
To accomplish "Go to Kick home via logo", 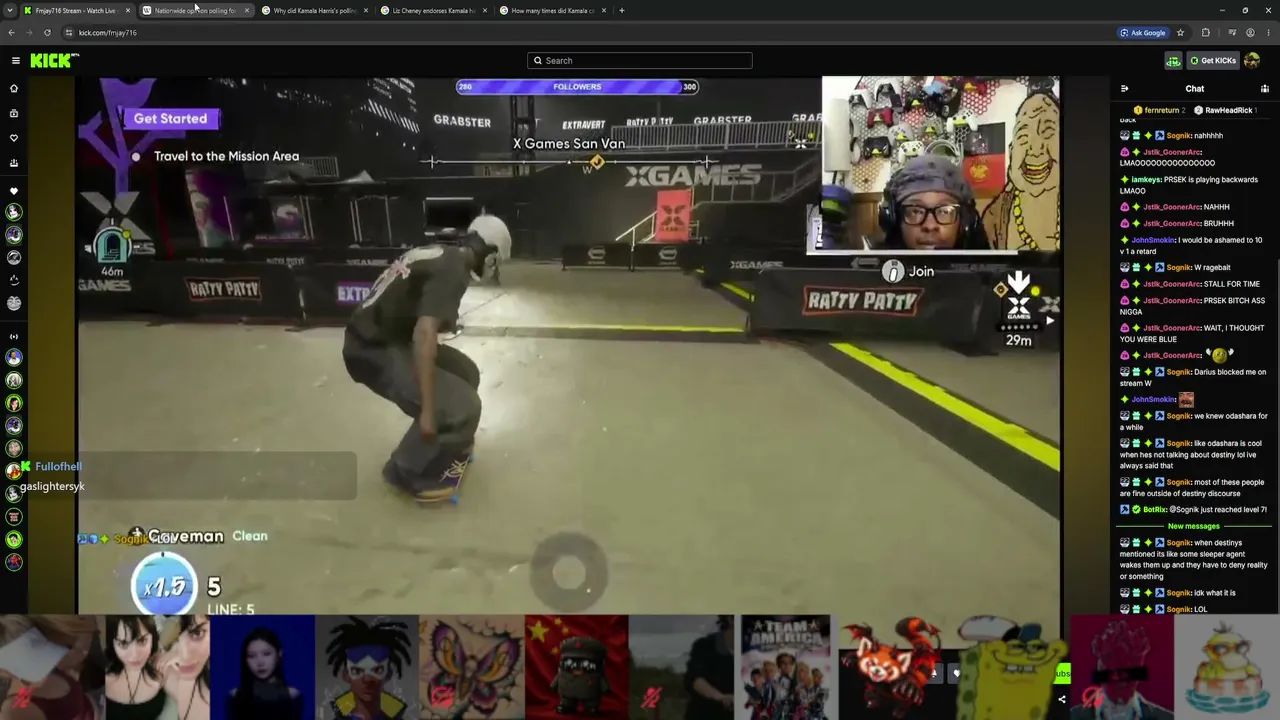I will (54, 61).
